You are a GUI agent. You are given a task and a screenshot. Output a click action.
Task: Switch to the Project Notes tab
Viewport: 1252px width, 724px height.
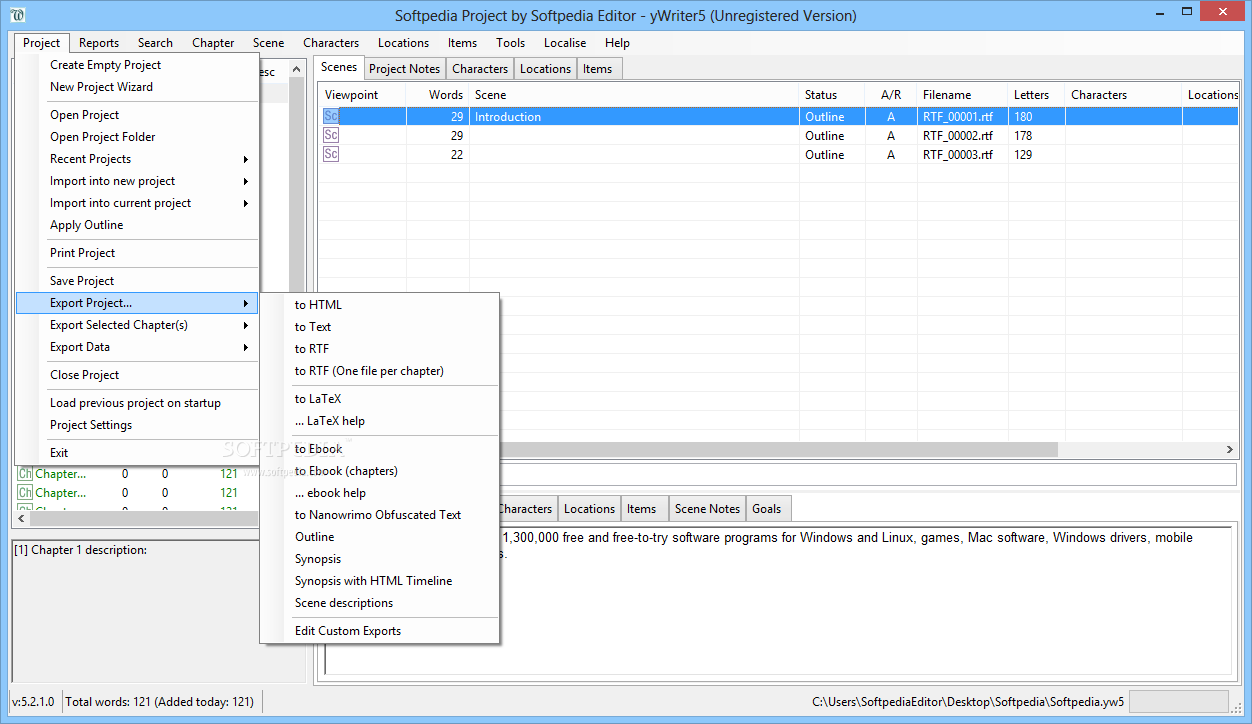pyautogui.click(x=404, y=69)
